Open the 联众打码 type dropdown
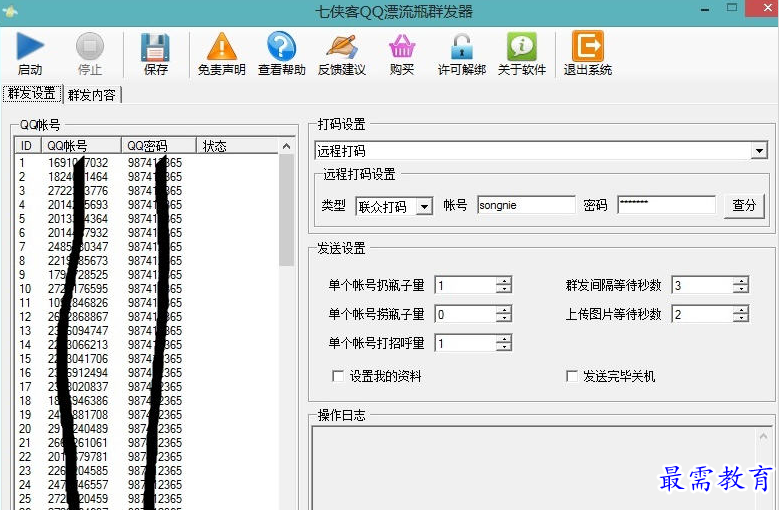781x510 pixels. click(x=424, y=206)
